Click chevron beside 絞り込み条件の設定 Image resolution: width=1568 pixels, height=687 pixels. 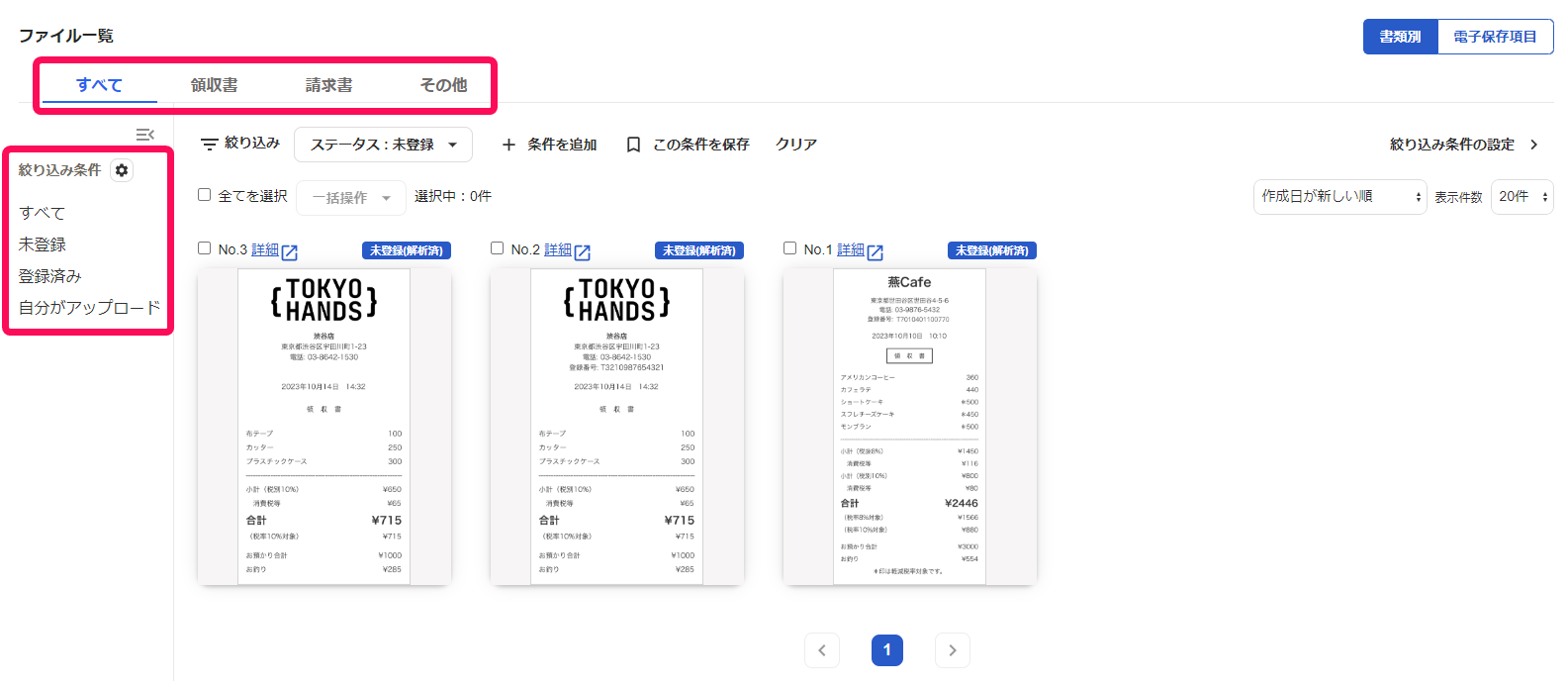[x=1534, y=145]
